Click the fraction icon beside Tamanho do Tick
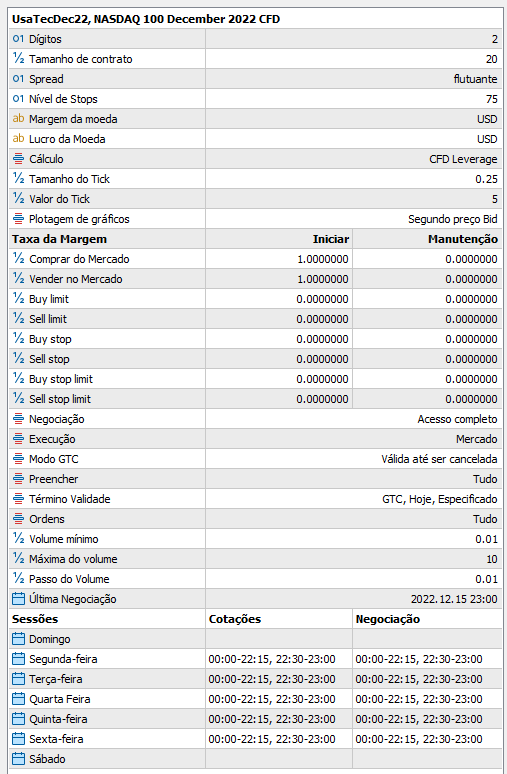Image resolution: width=507 pixels, height=774 pixels. tap(18, 179)
